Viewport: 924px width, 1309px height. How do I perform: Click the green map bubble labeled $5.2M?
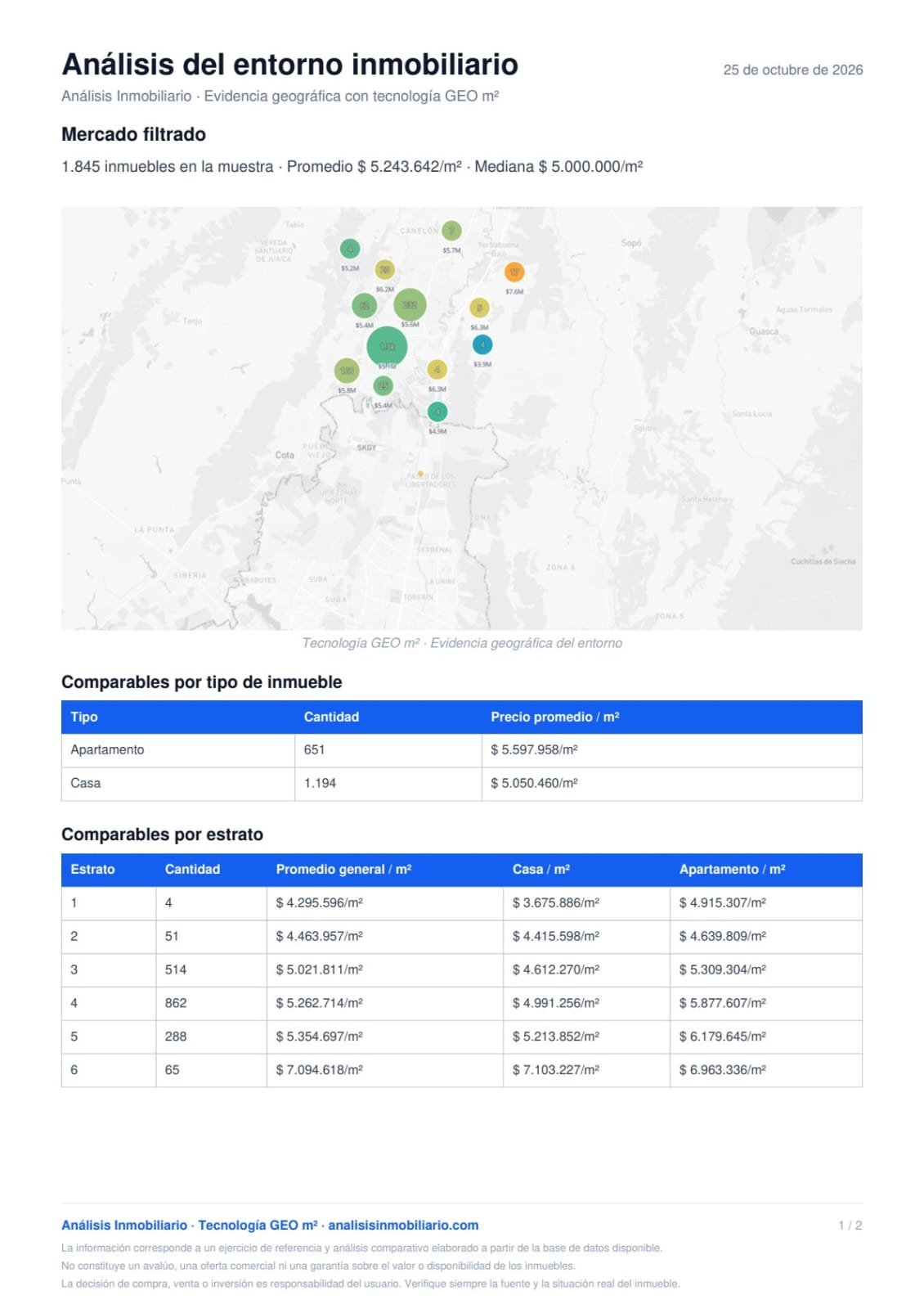[350, 249]
